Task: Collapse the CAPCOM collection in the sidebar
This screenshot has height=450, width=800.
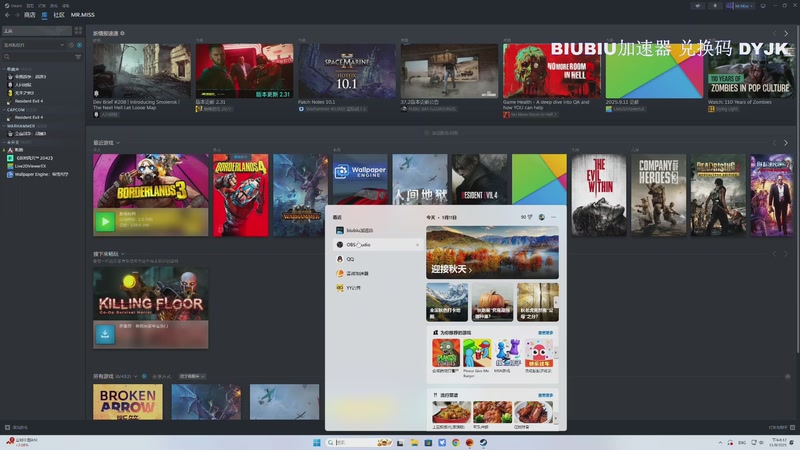Action: [4, 109]
